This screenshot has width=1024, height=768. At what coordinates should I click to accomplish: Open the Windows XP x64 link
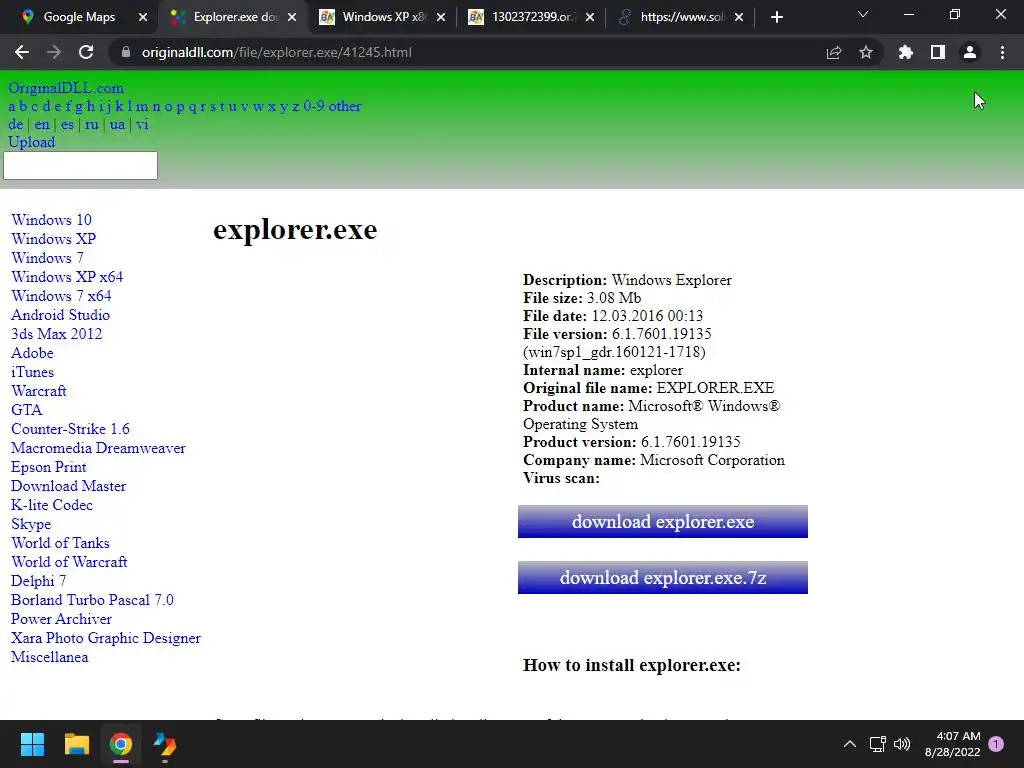point(67,277)
